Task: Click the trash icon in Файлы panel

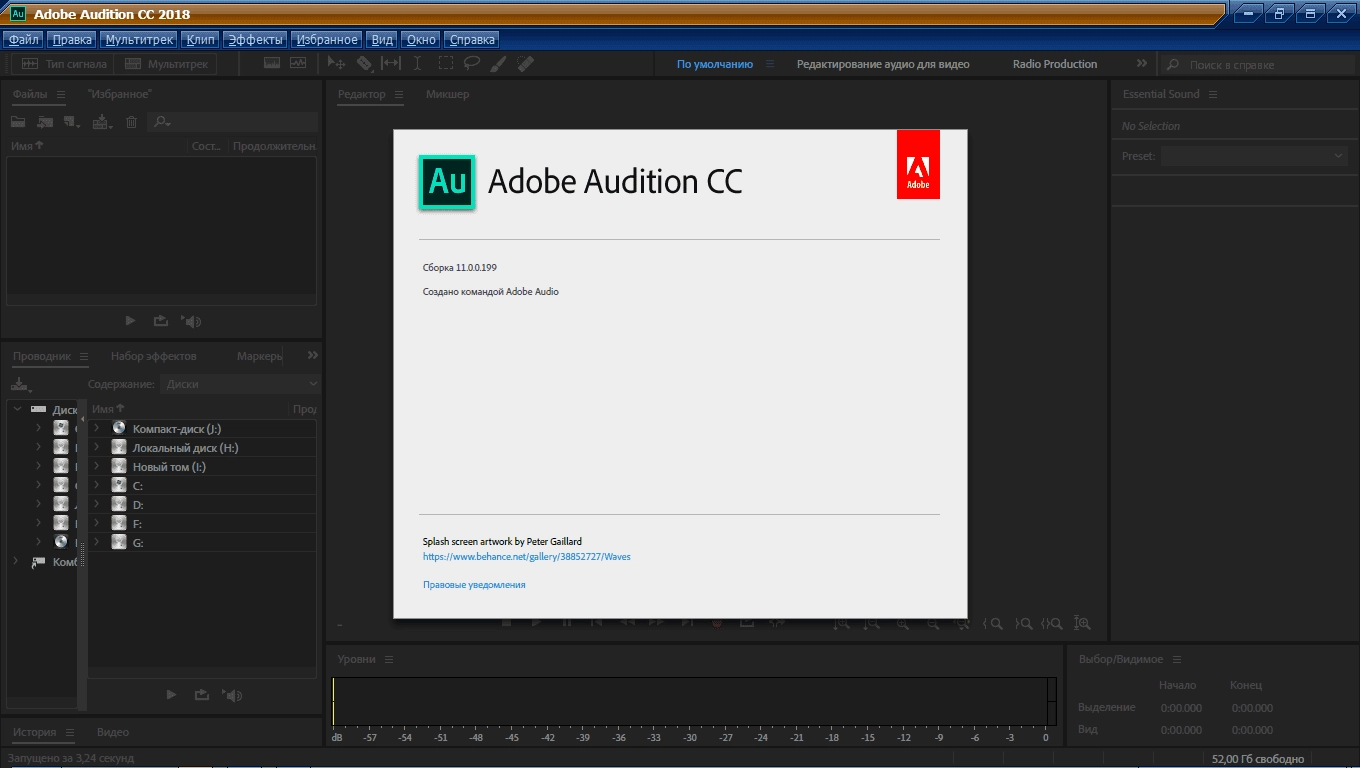Action: point(131,122)
